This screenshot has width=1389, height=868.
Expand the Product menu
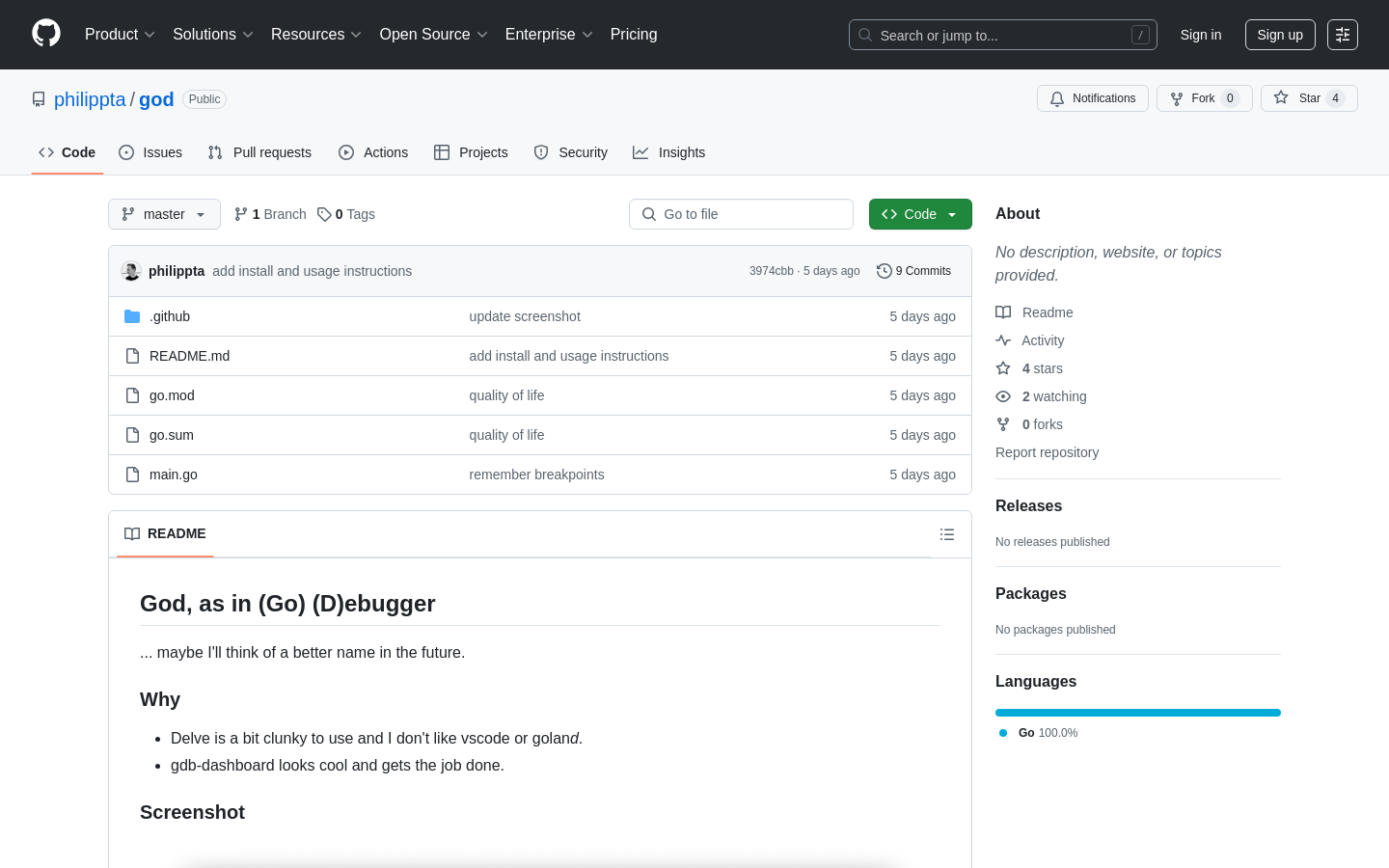(x=120, y=35)
